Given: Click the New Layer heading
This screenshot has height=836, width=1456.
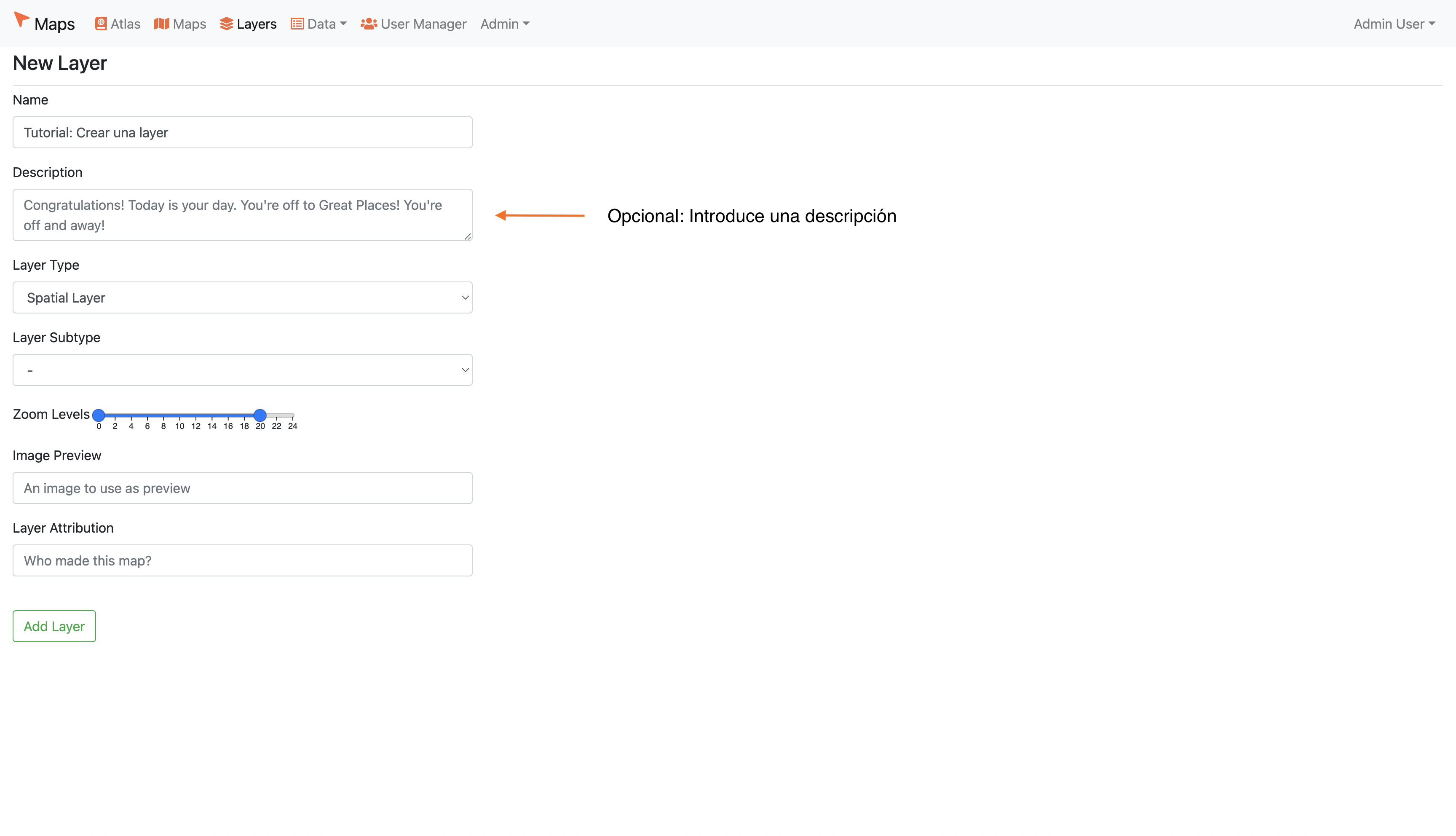Looking at the screenshot, I should coord(60,63).
